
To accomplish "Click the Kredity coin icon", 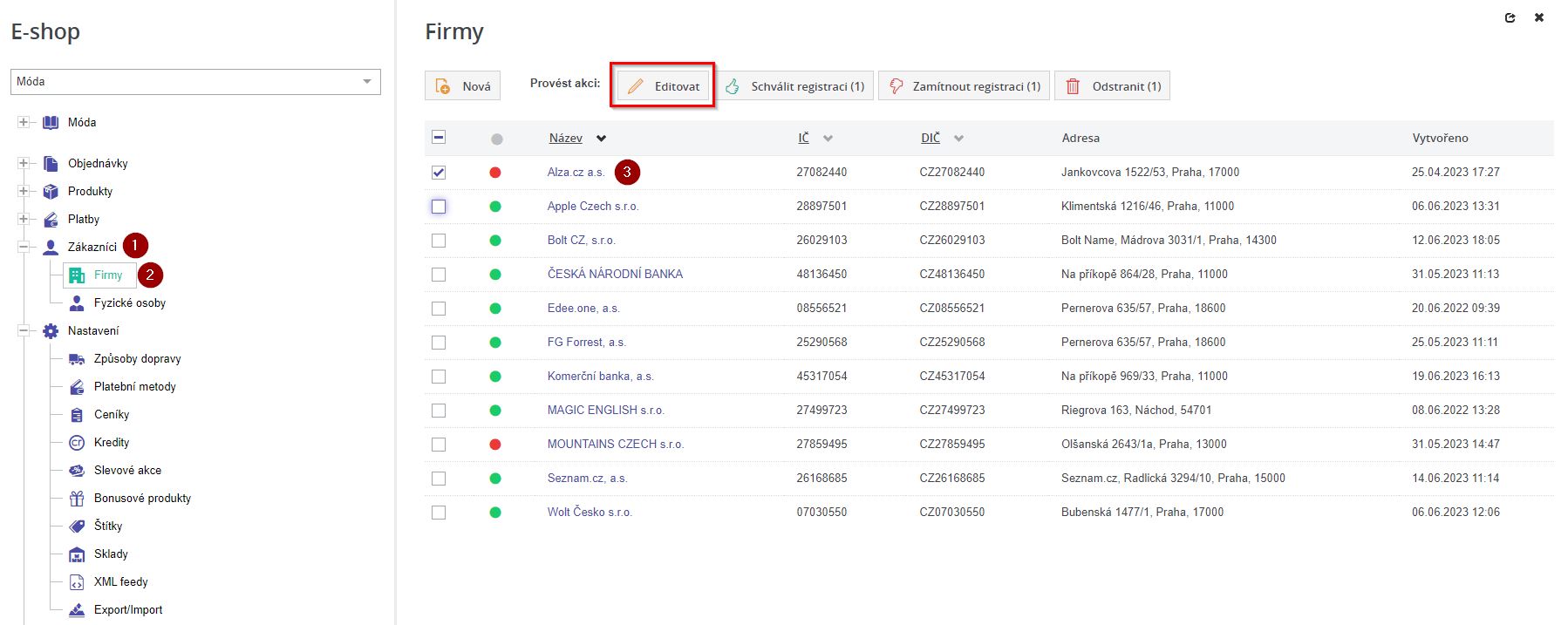I will [77, 443].
